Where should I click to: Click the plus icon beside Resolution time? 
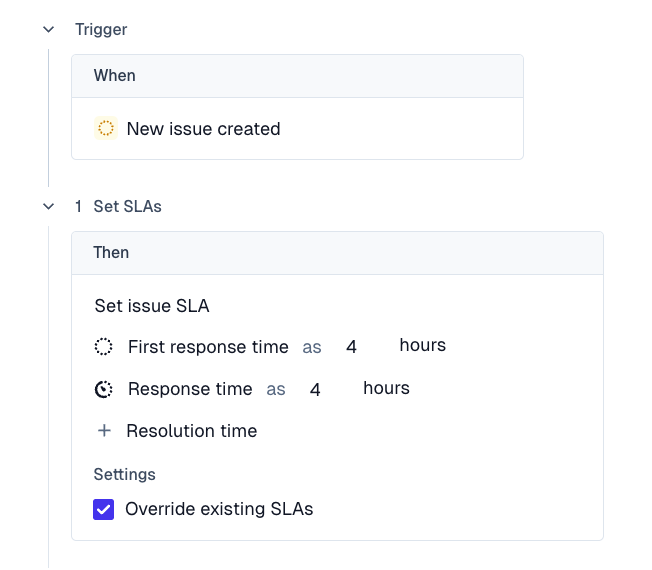point(104,431)
